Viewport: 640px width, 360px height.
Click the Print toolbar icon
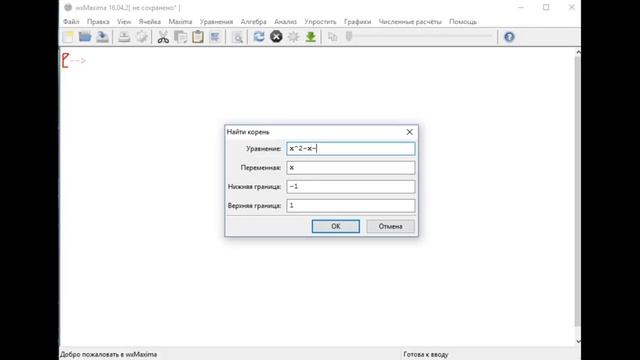pyautogui.click(x=124, y=37)
